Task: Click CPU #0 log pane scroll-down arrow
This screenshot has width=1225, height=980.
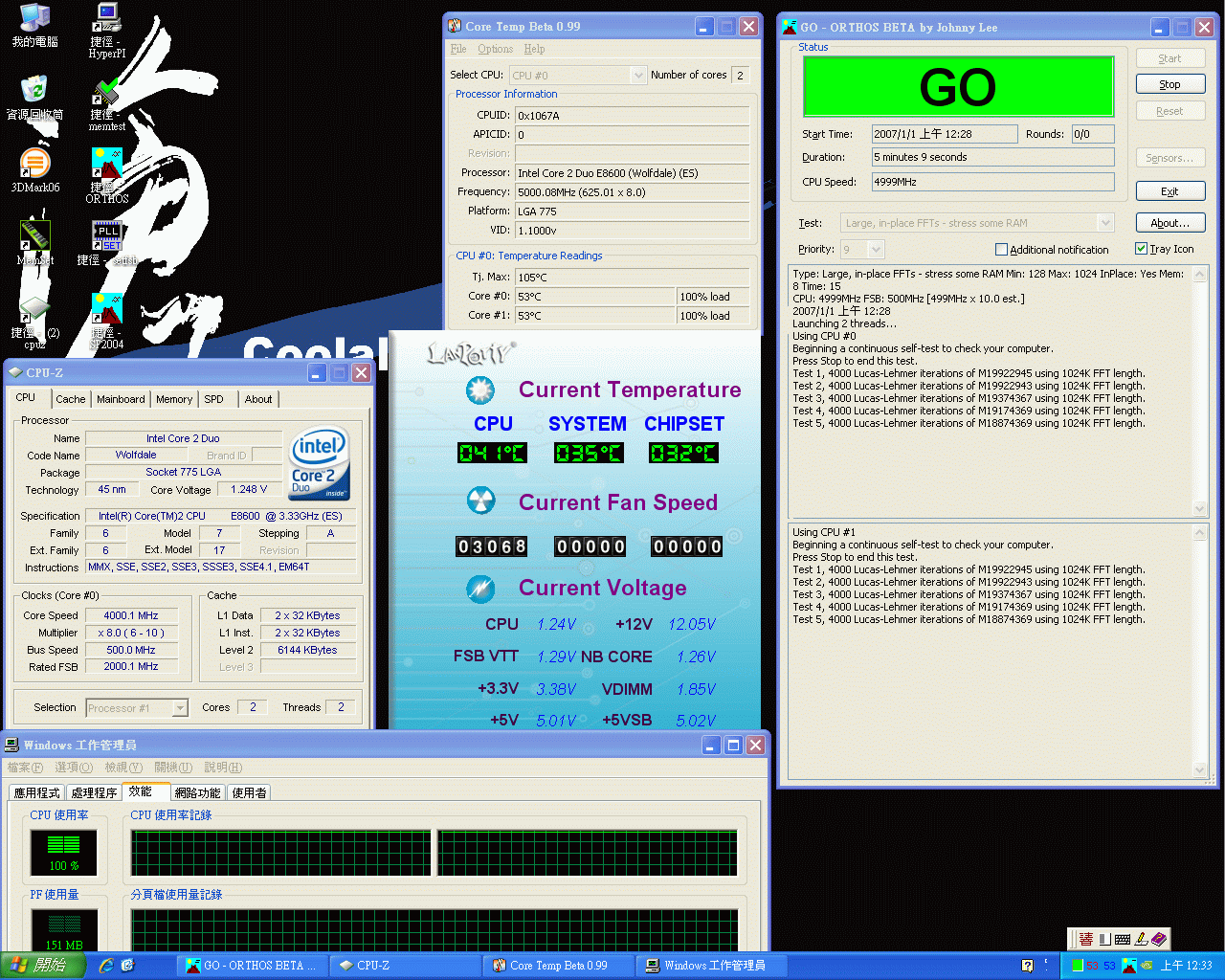Action: pos(1200,508)
